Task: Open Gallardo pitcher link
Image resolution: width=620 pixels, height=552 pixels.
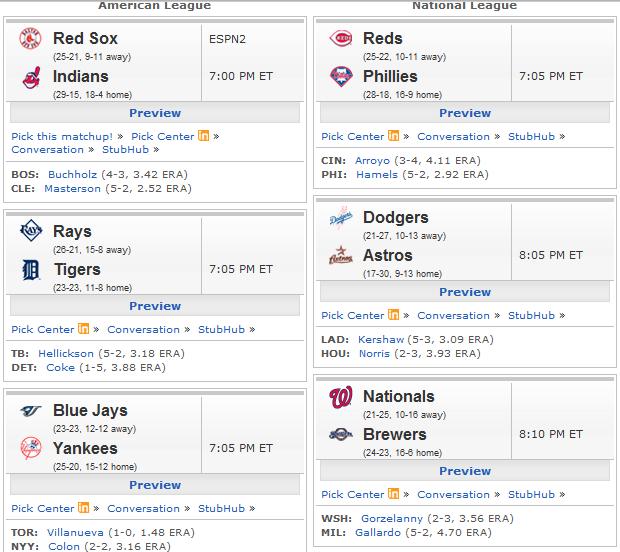Action: click(378, 533)
